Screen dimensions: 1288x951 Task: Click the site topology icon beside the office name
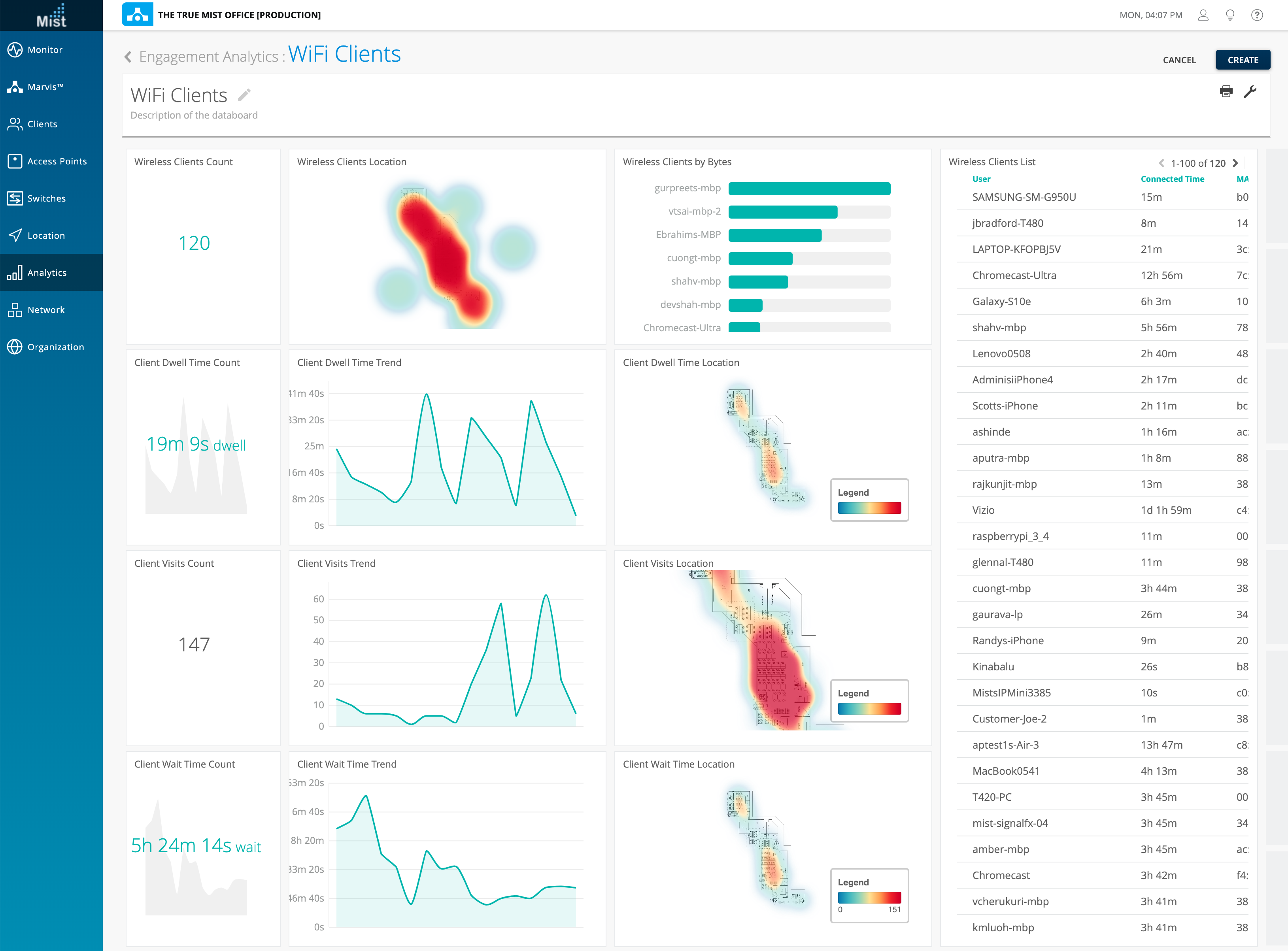(x=137, y=15)
